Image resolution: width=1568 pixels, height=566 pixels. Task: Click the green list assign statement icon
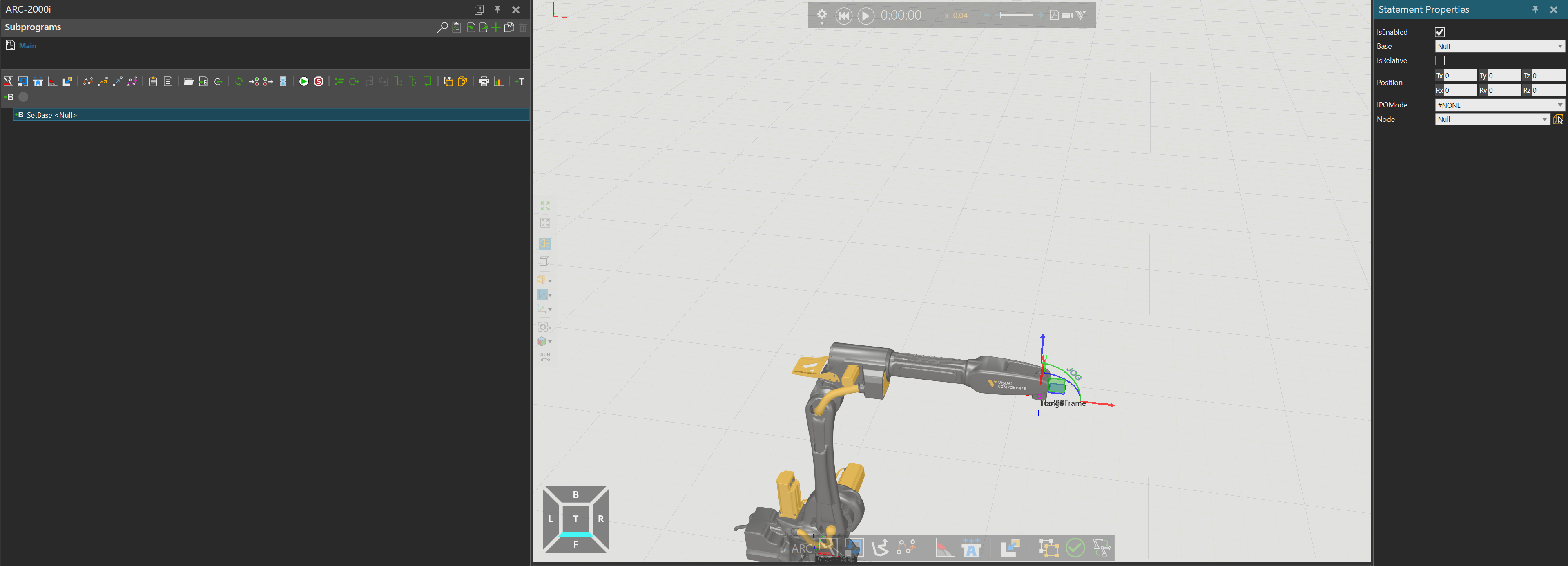tap(339, 82)
